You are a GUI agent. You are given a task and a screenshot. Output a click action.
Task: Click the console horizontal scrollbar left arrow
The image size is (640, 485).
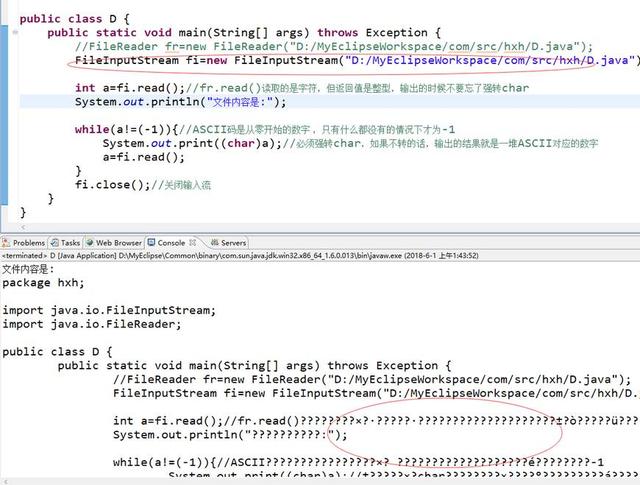[4, 482]
